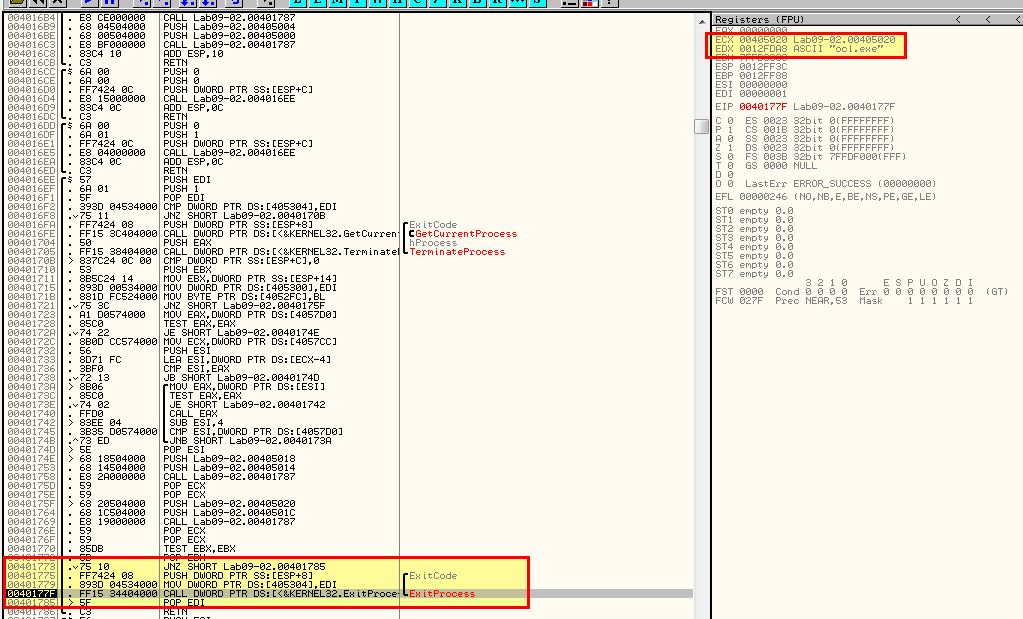Select the highlighted address 0040177F in disassembly
Screen dimensions: 1023x619
pos(31,594)
